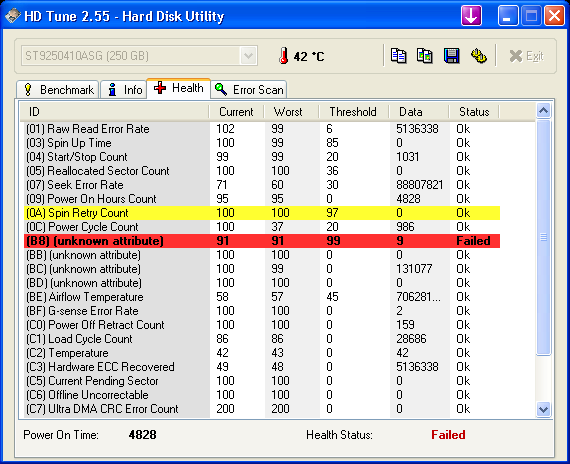Open the options gear icon
Image resolution: width=570 pixels, height=464 pixels.
point(479,56)
